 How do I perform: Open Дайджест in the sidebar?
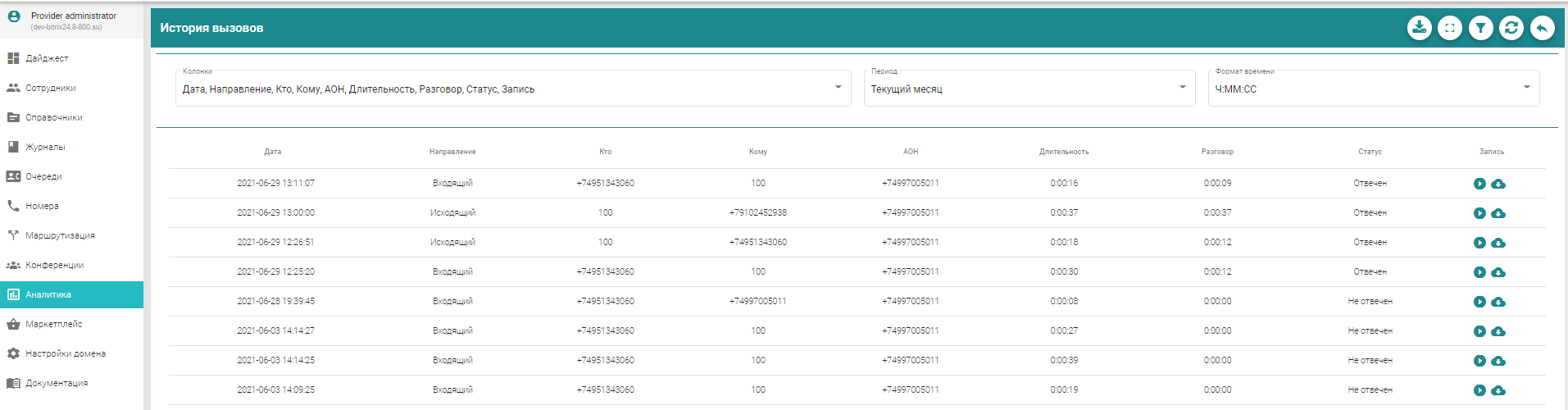click(x=47, y=58)
